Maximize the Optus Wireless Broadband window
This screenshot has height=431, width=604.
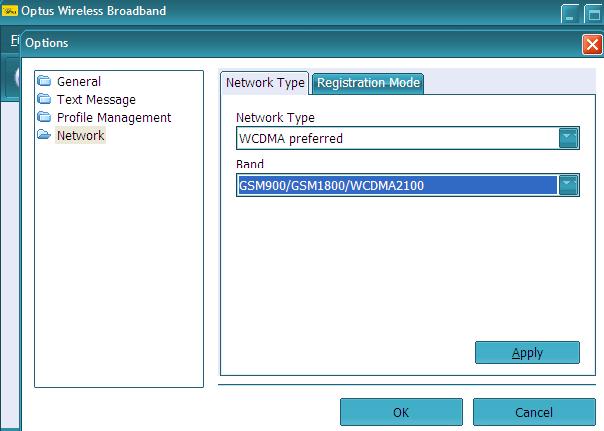pyautogui.click(x=594, y=14)
